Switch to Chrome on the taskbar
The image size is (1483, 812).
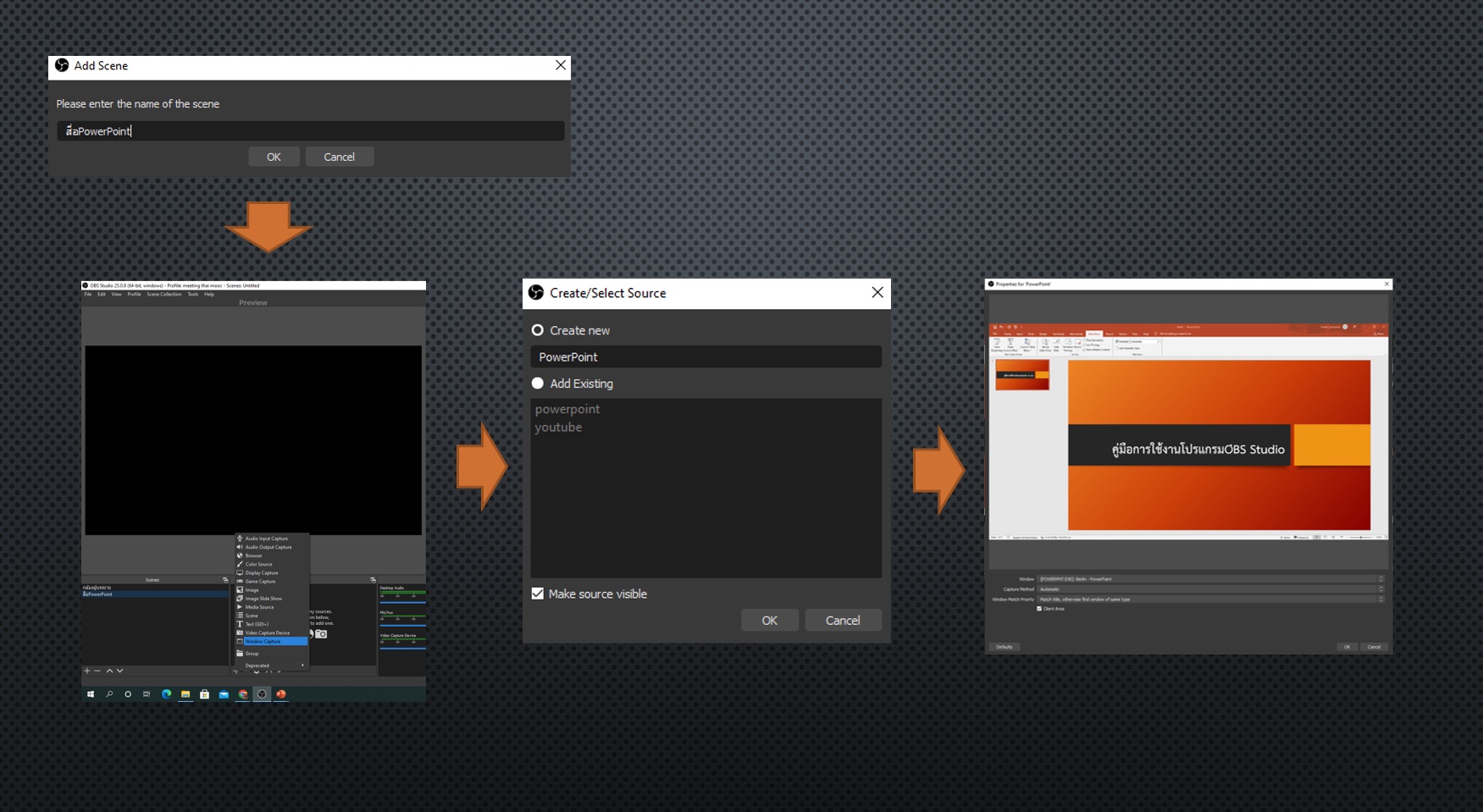coord(243,694)
